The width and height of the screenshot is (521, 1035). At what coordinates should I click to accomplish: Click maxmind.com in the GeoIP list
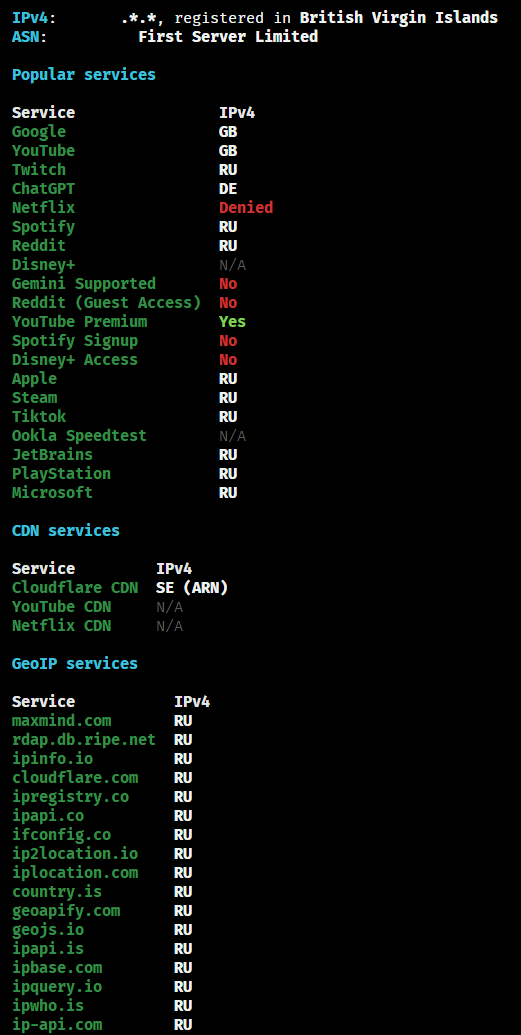[61, 721]
